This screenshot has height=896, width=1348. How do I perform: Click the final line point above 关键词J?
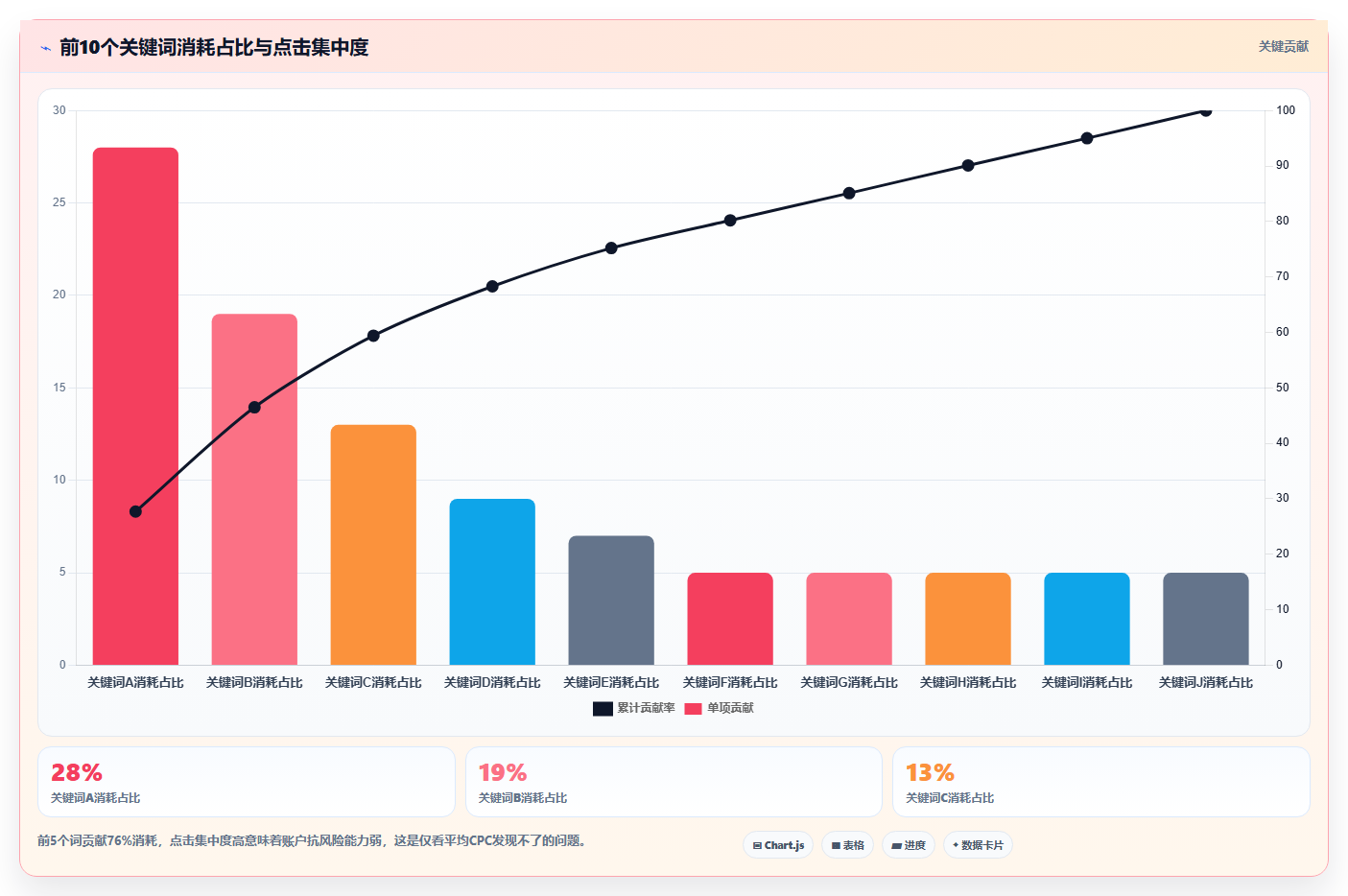coord(1206,111)
